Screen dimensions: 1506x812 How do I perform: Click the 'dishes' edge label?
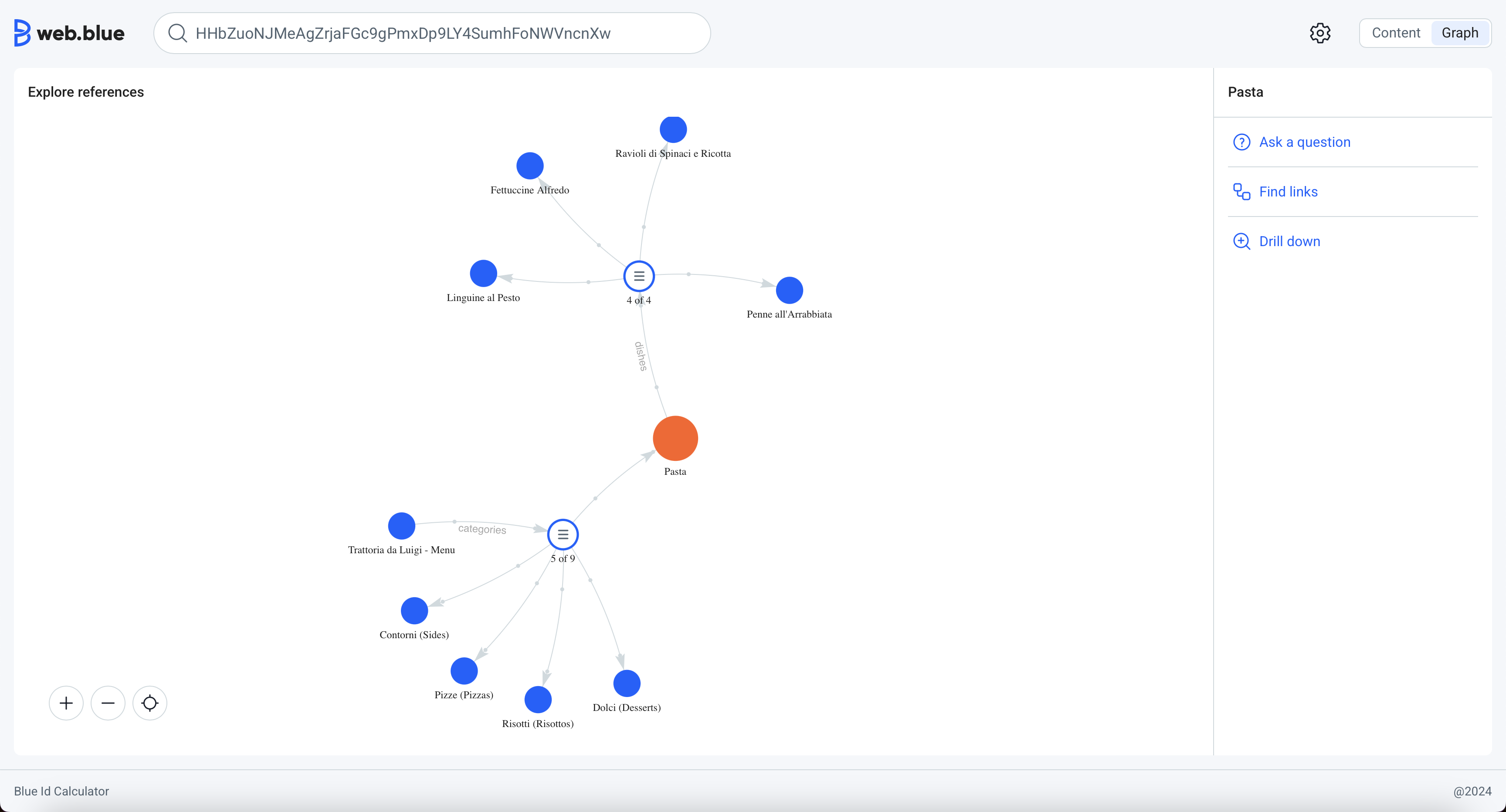[x=641, y=356]
